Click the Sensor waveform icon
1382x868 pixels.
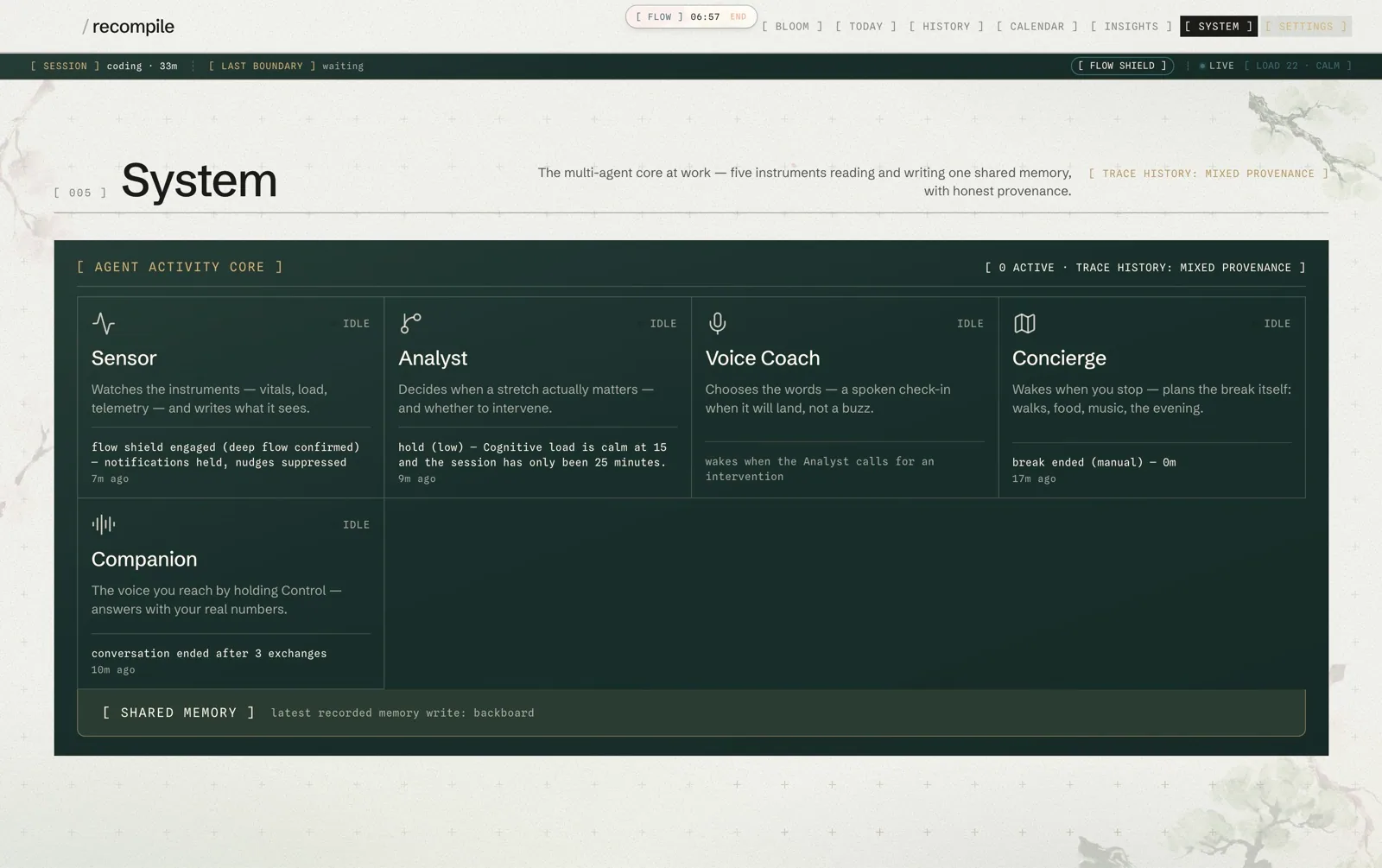[104, 323]
